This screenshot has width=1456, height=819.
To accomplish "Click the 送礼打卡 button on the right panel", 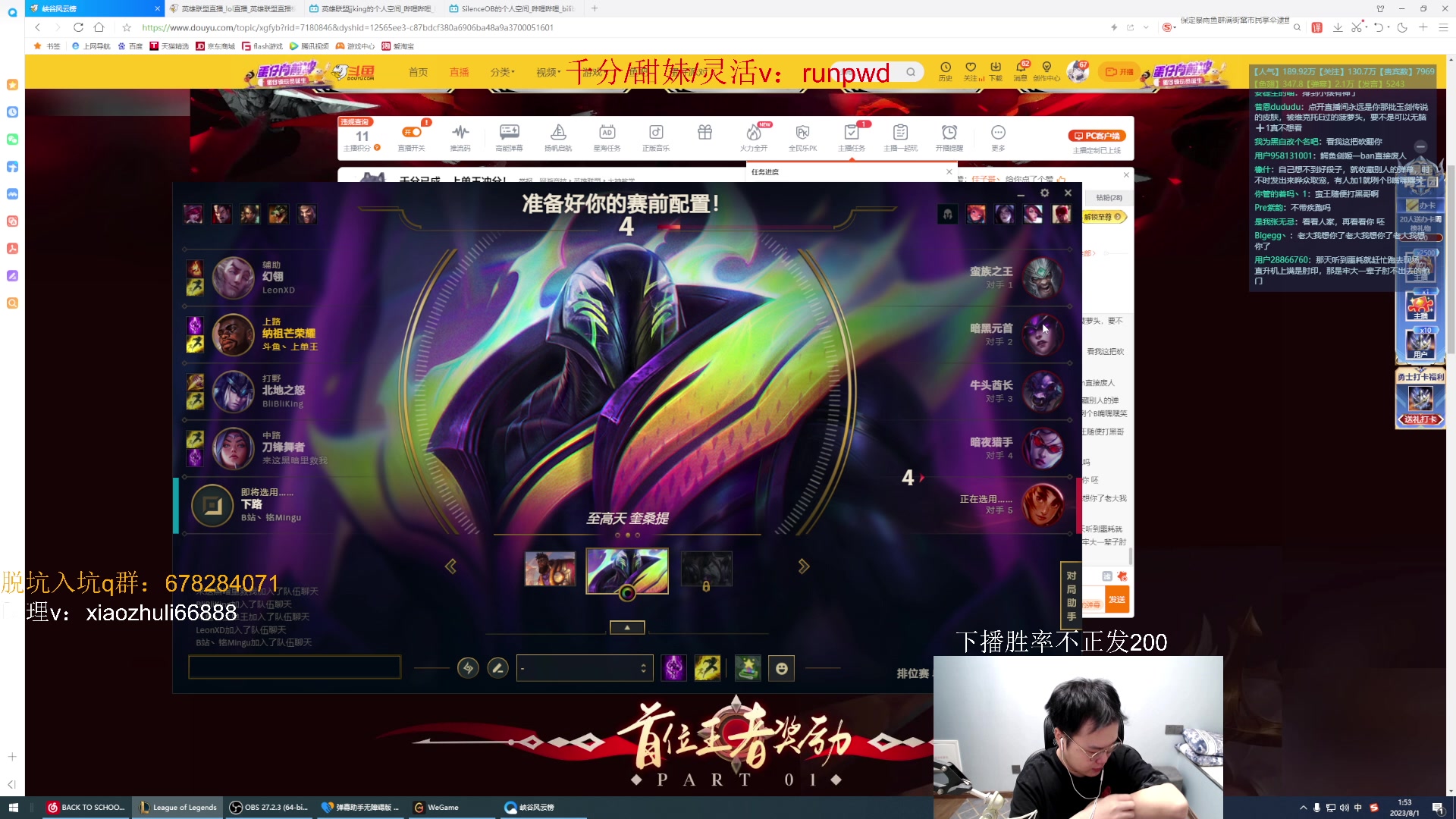I will (1420, 419).
